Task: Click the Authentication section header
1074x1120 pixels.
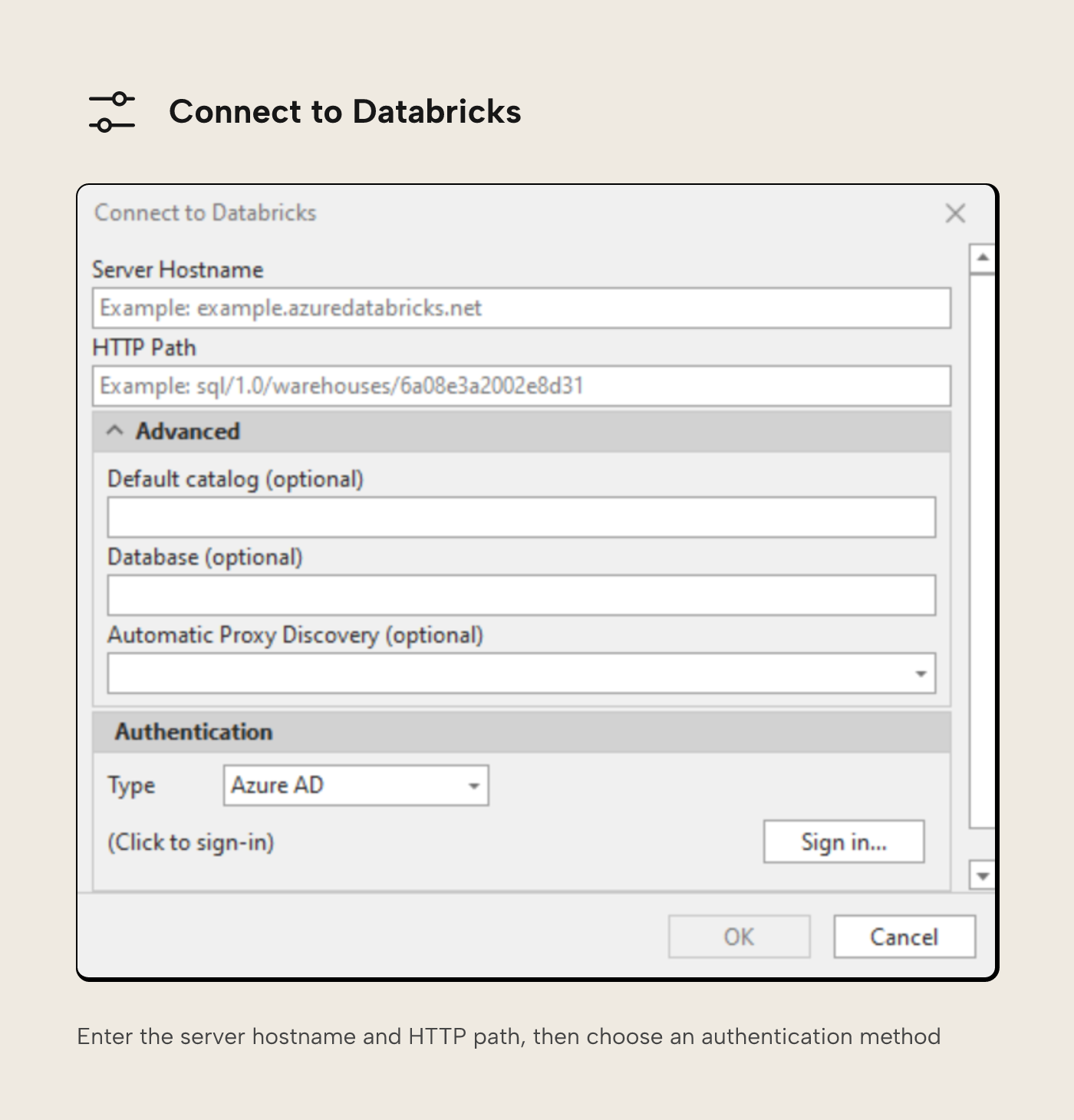Action: click(522, 732)
